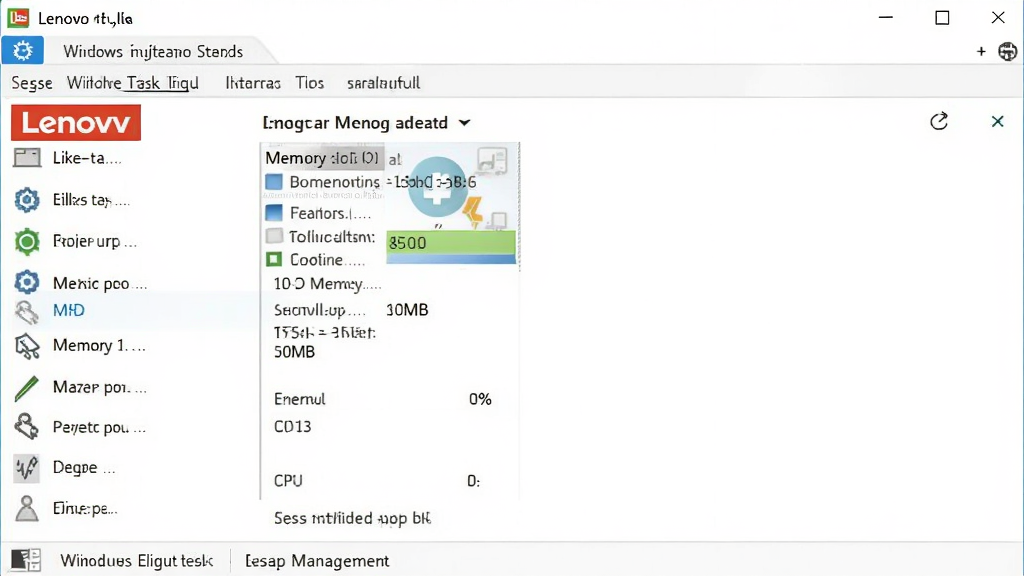Click the icon beside Payetc pou
1024x576 pixels.
27,426
